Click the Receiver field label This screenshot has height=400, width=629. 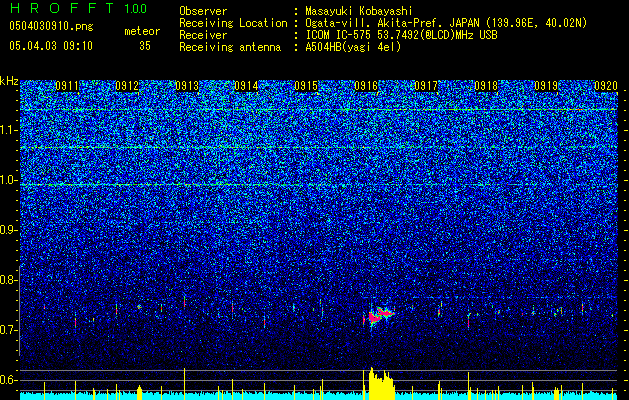tap(203, 35)
